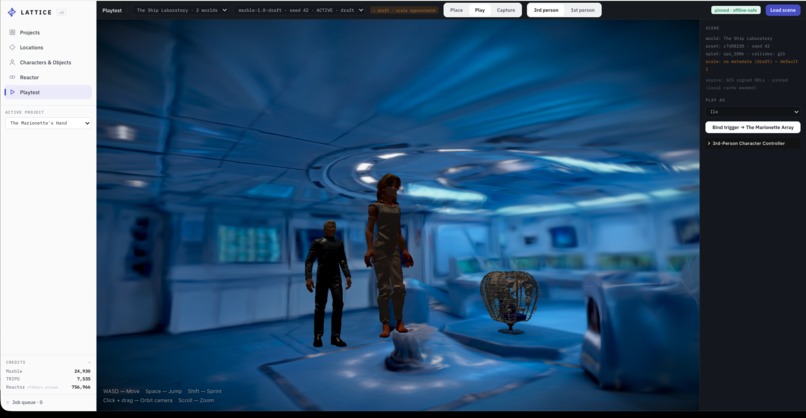The width and height of the screenshot is (806, 418).
Task: Click the Lattice logo icon
Action: coord(11,12)
